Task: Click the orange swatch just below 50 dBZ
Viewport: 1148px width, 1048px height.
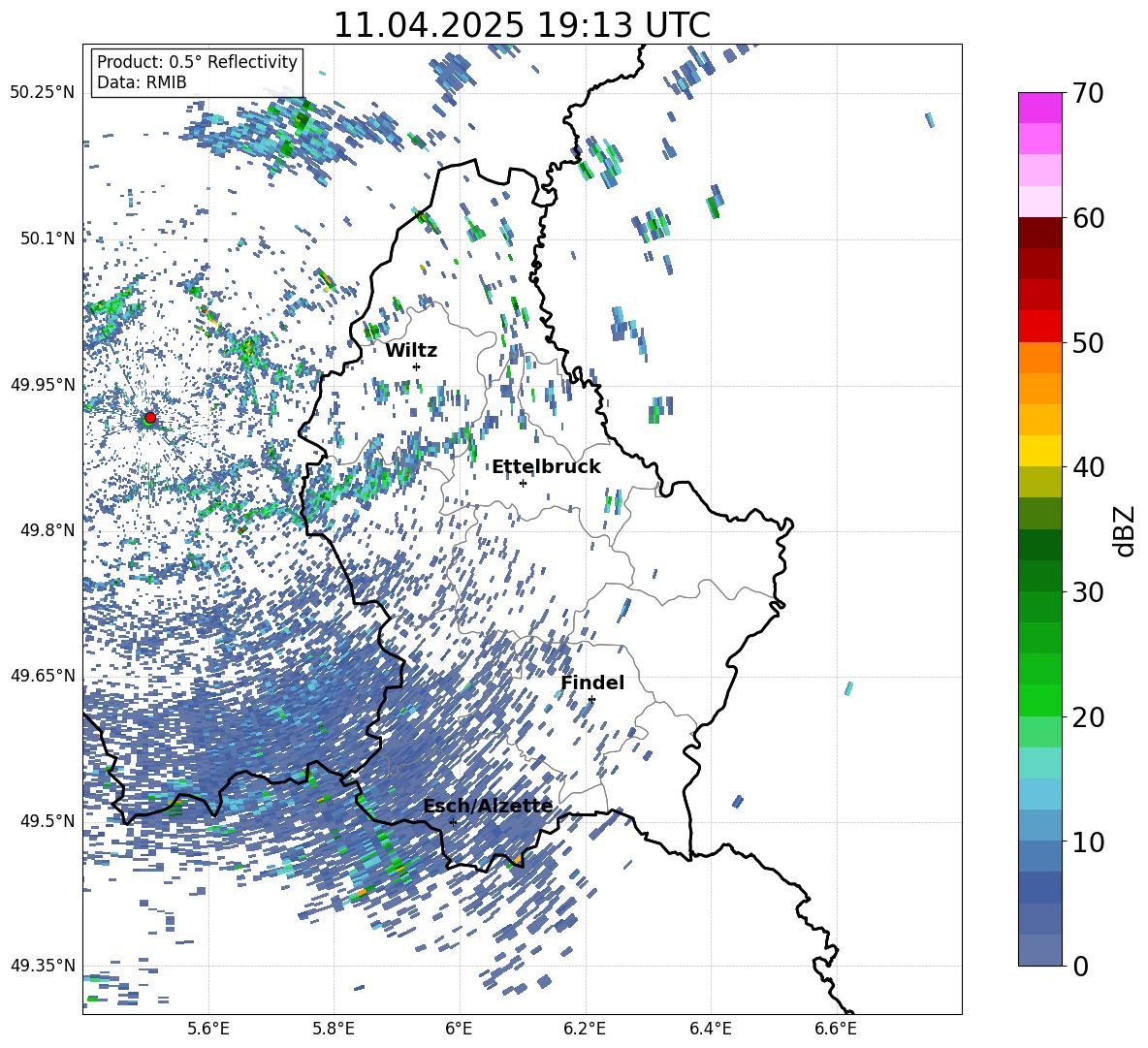Action: (1040, 357)
